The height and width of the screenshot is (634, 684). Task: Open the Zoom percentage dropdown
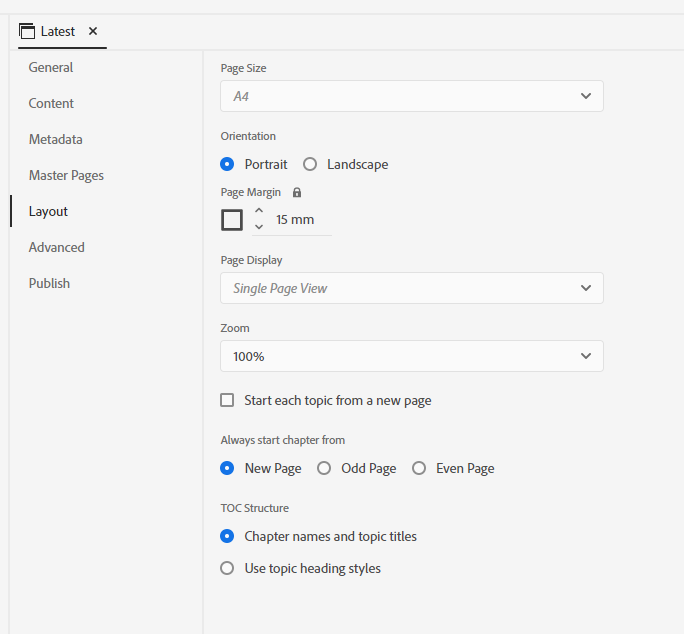click(x=411, y=356)
